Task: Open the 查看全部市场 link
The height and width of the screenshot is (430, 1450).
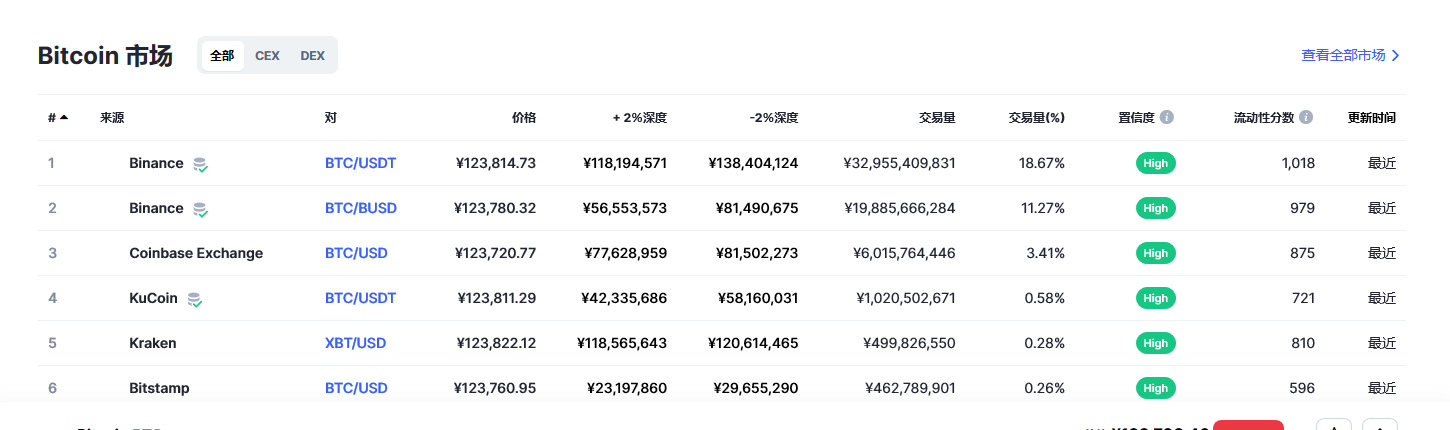Action: pos(1343,56)
